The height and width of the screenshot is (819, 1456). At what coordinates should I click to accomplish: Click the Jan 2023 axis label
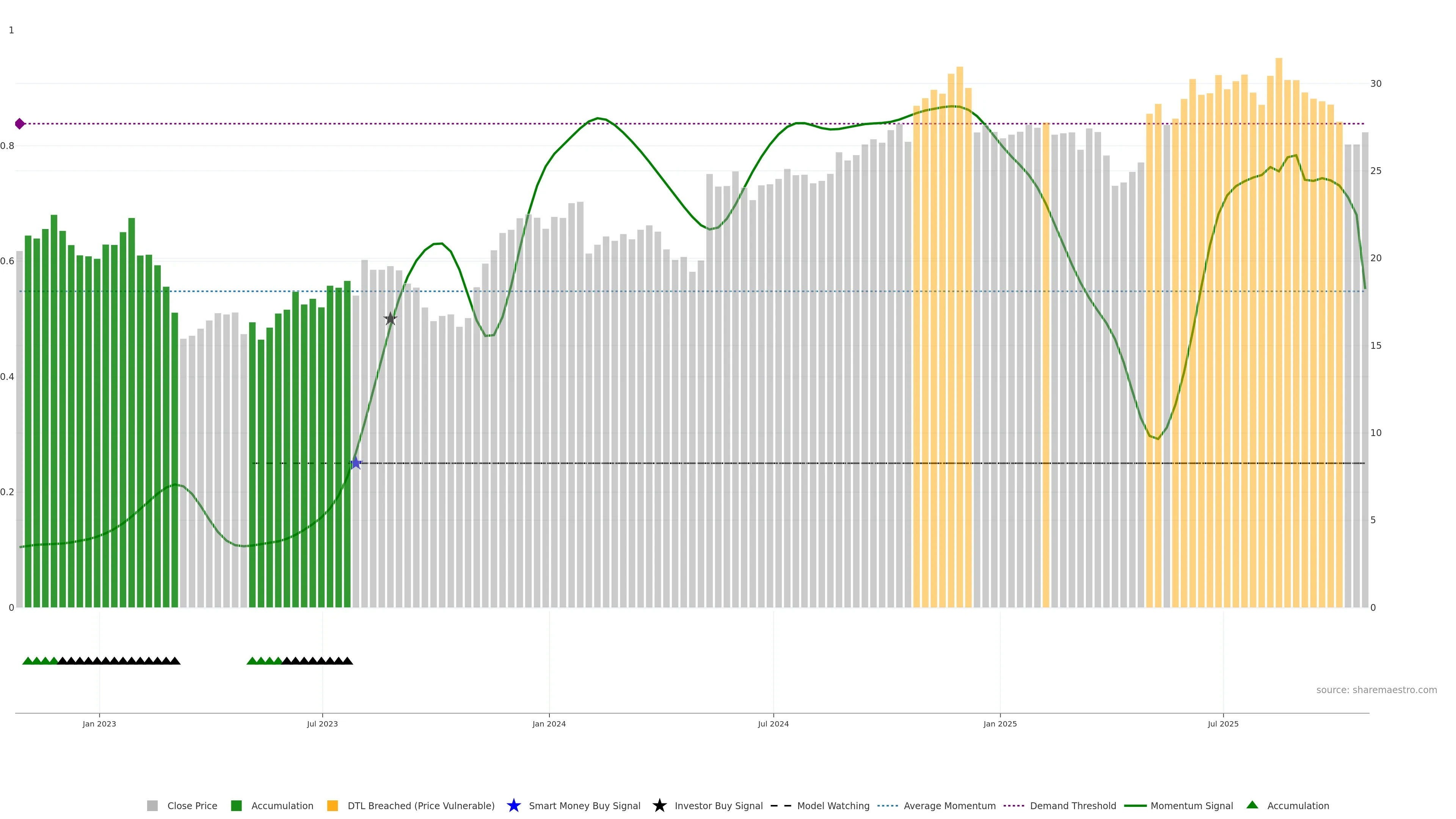click(99, 723)
